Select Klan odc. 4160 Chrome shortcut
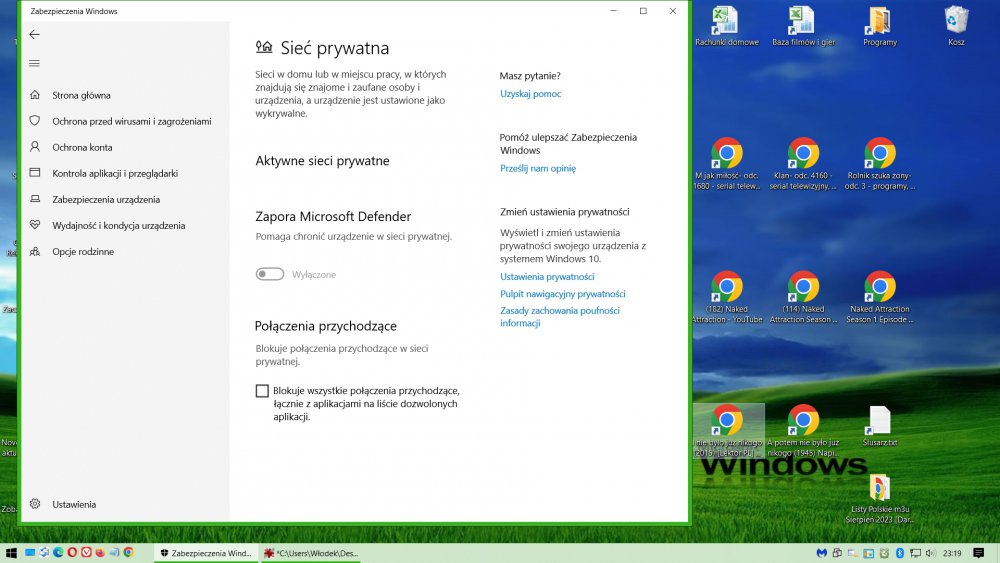 (x=803, y=163)
